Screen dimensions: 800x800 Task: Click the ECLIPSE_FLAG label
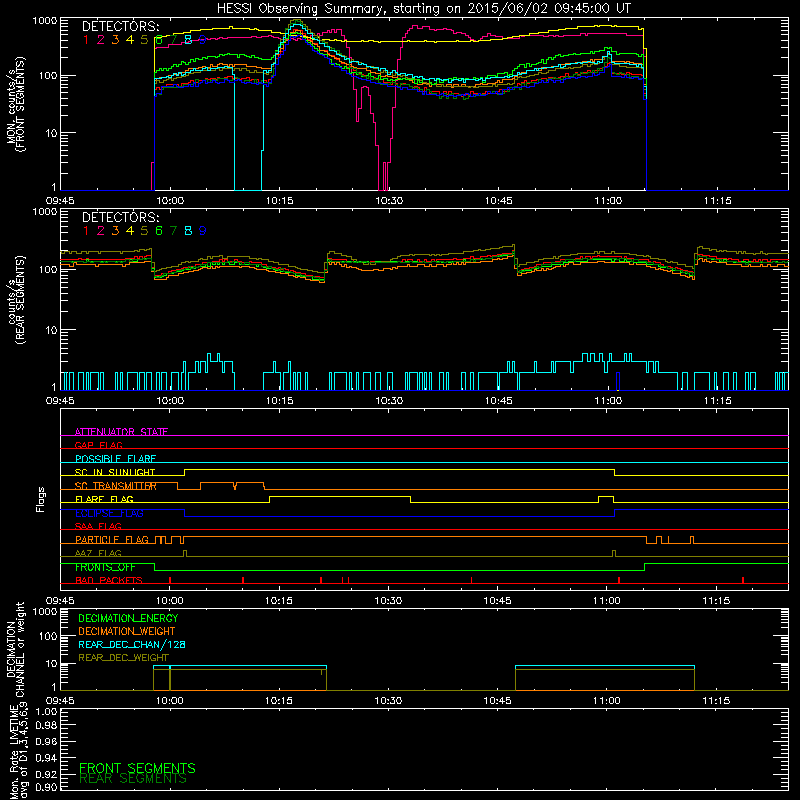[109, 513]
